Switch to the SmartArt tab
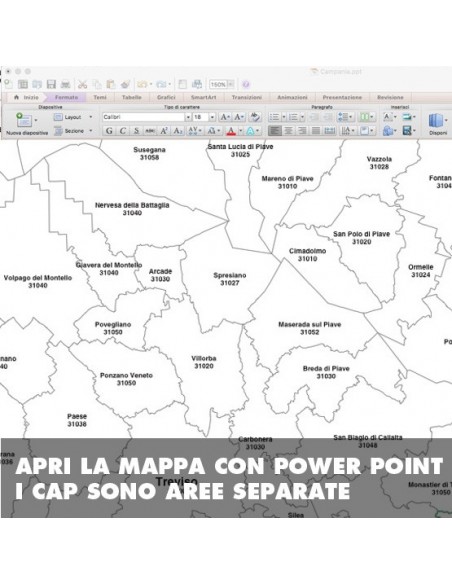The height and width of the screenshot is (584, 452). coord(203,97)
